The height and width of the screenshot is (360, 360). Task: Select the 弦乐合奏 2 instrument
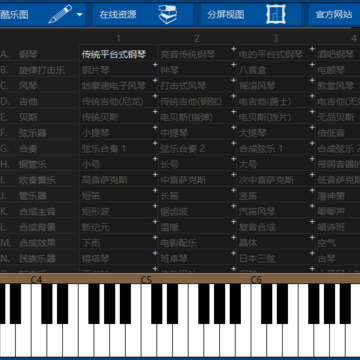(182, 149)
